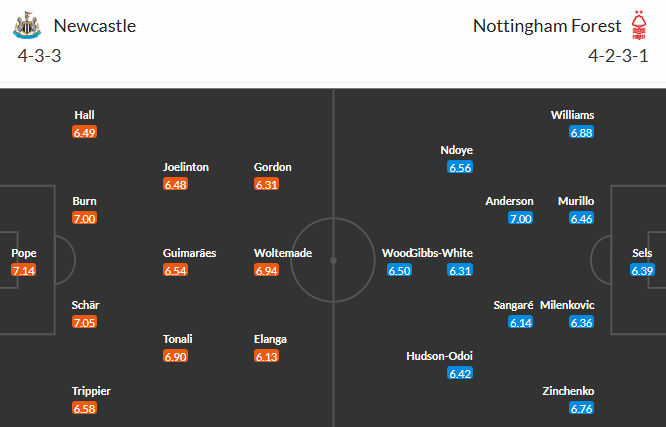
Task: Click Ndoye's 6.56 rating badge
Action: (460, 168)
